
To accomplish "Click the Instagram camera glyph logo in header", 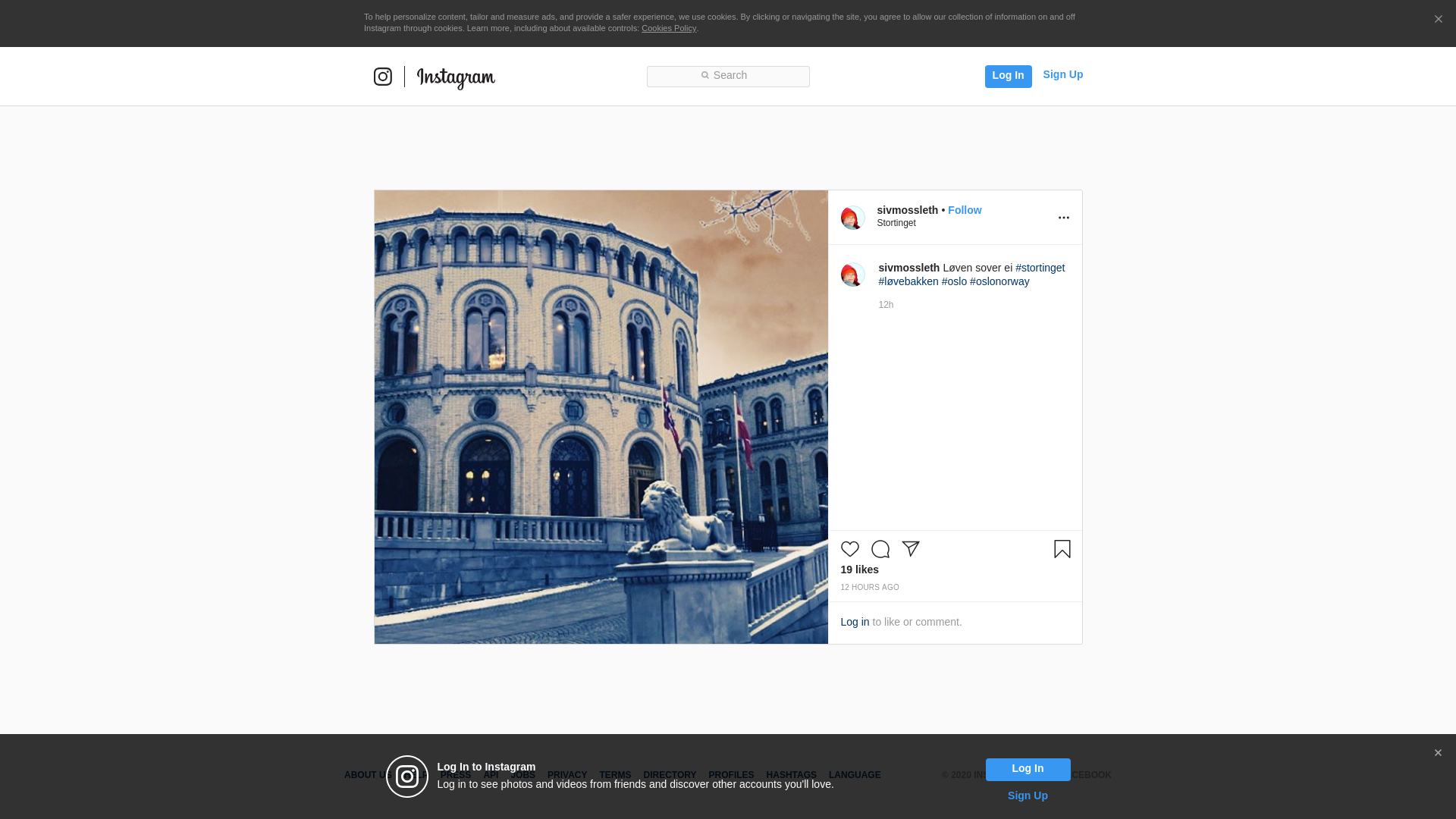I will coord(383,77).
